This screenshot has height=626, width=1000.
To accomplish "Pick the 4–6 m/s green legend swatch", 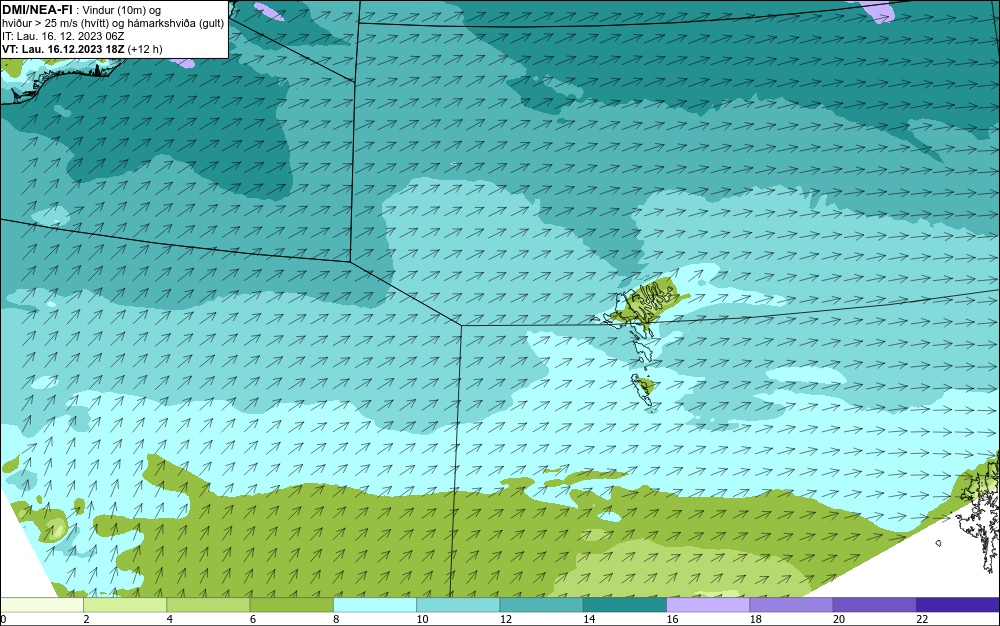I will click(209, 604).
